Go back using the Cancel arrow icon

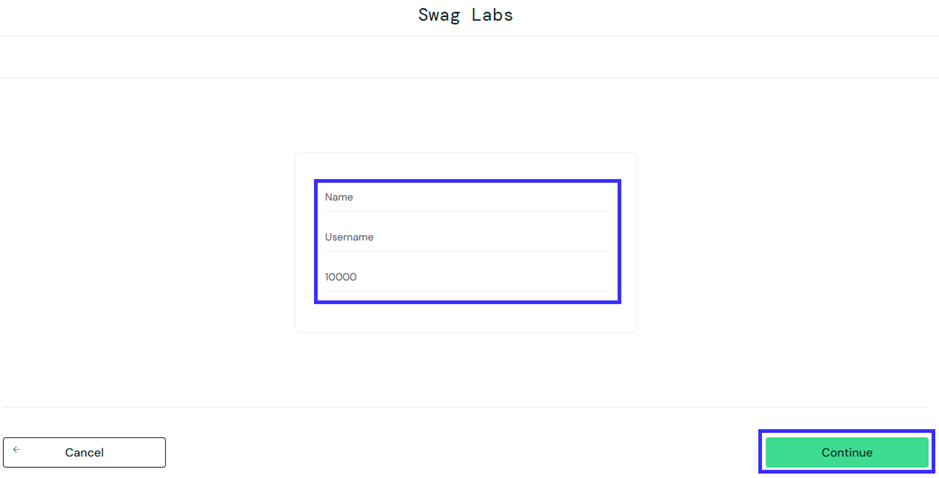[17, 450]
